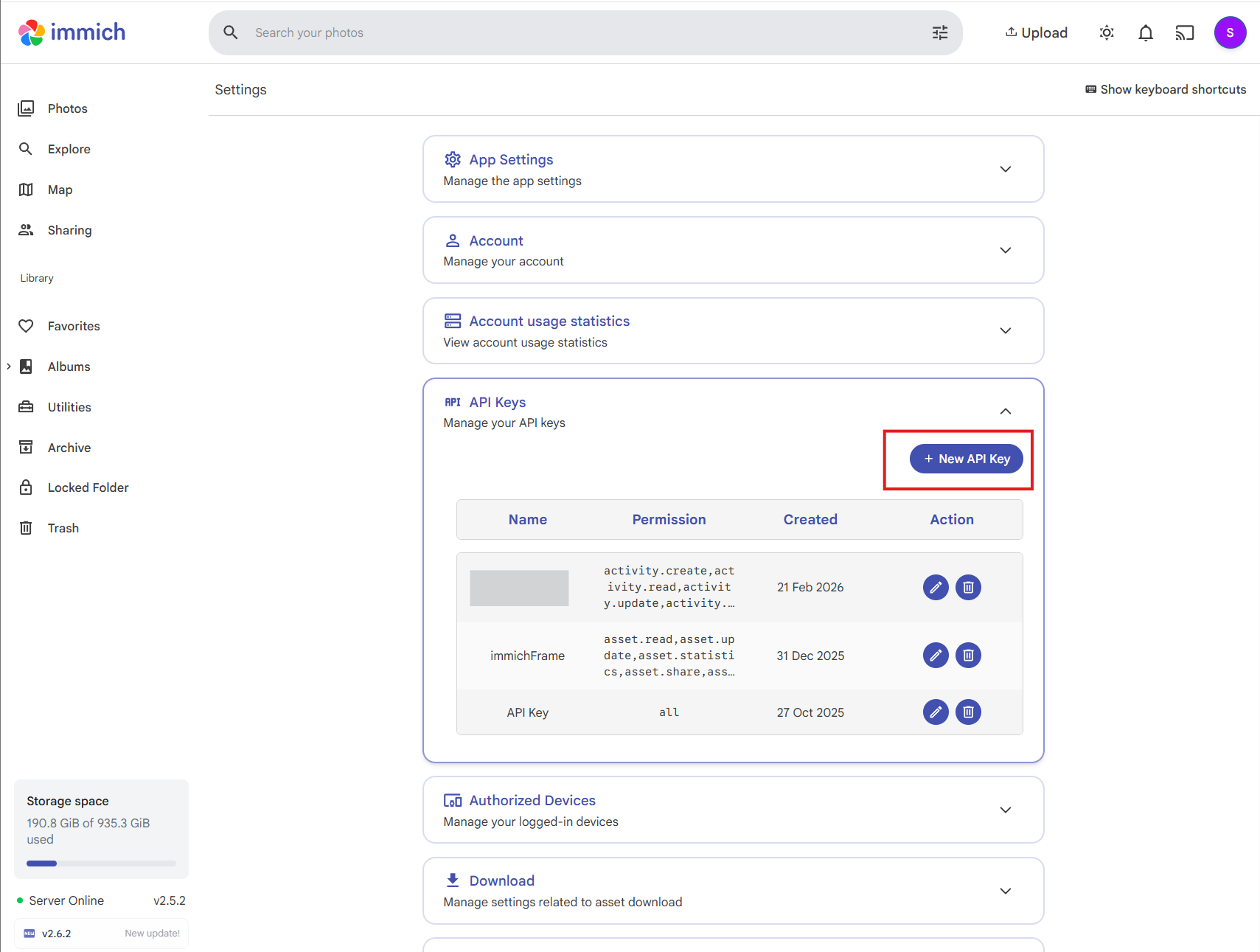Toggle the dark mode theme switch

click(1106, 32)
